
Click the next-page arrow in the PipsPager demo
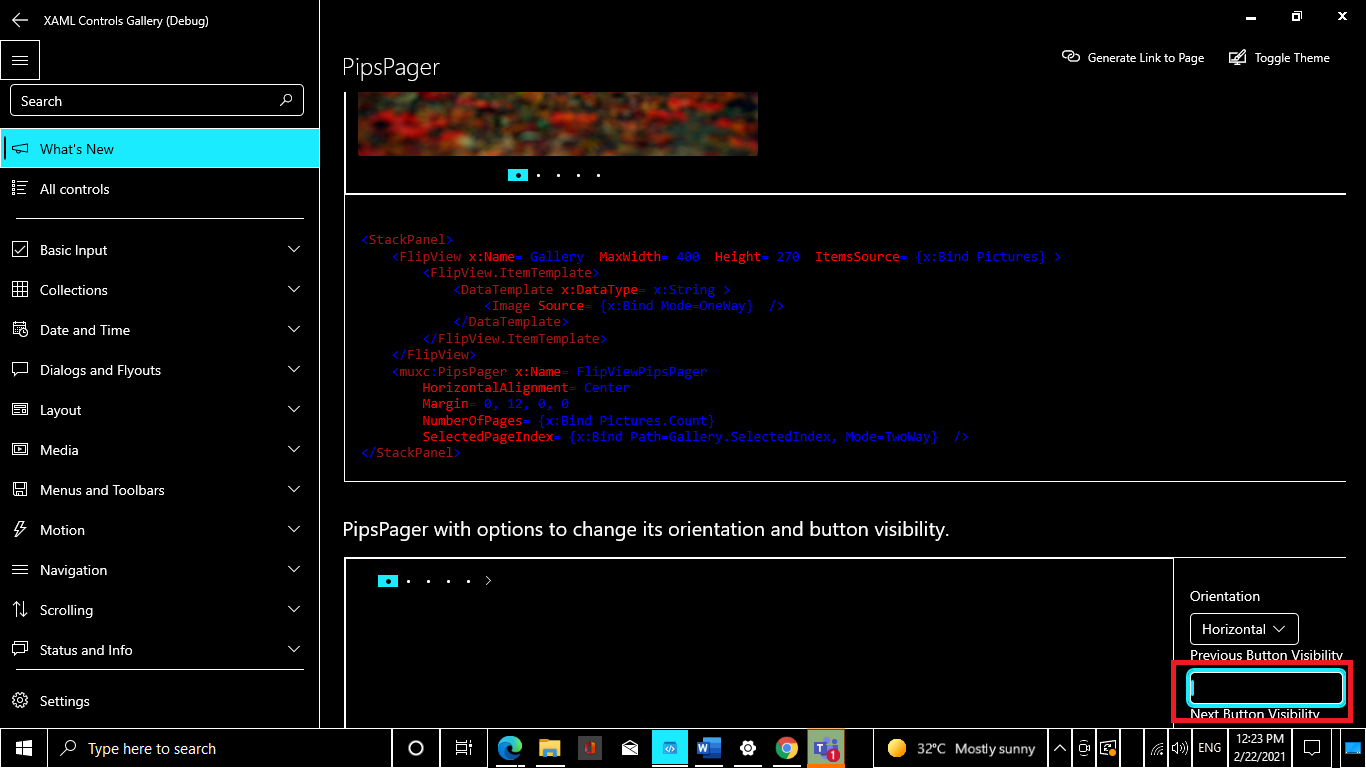488,580
